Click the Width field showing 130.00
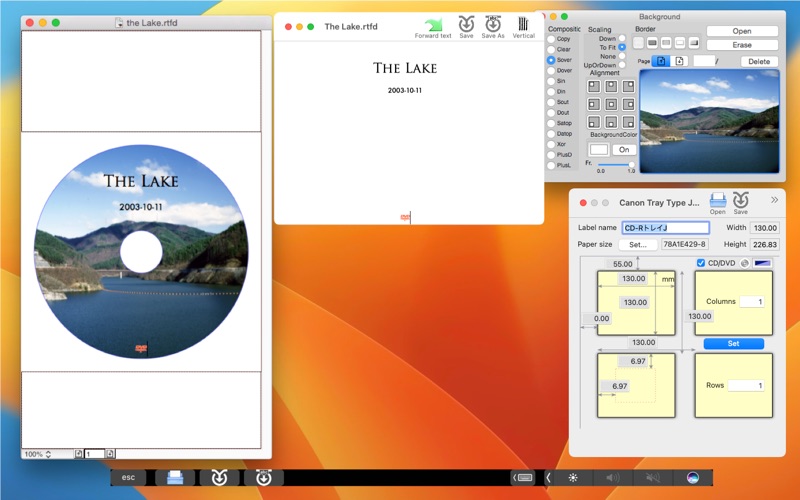This screenshot has width=800, height=500. pyautogui.click(x=764, y=228)
